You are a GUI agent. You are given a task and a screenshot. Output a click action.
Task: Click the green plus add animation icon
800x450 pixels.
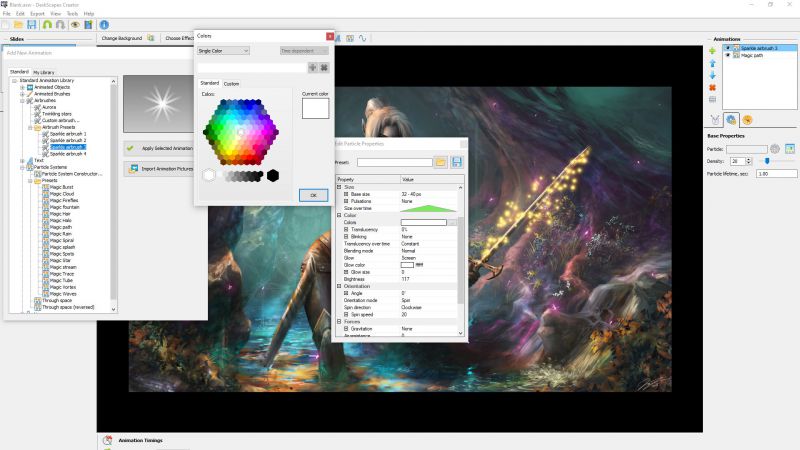(x=712, y=50)
